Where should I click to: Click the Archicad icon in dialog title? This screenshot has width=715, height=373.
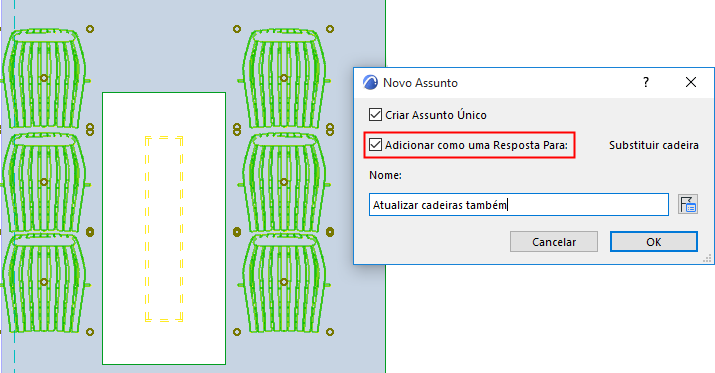pyautogui.click(x=370, y=83)
